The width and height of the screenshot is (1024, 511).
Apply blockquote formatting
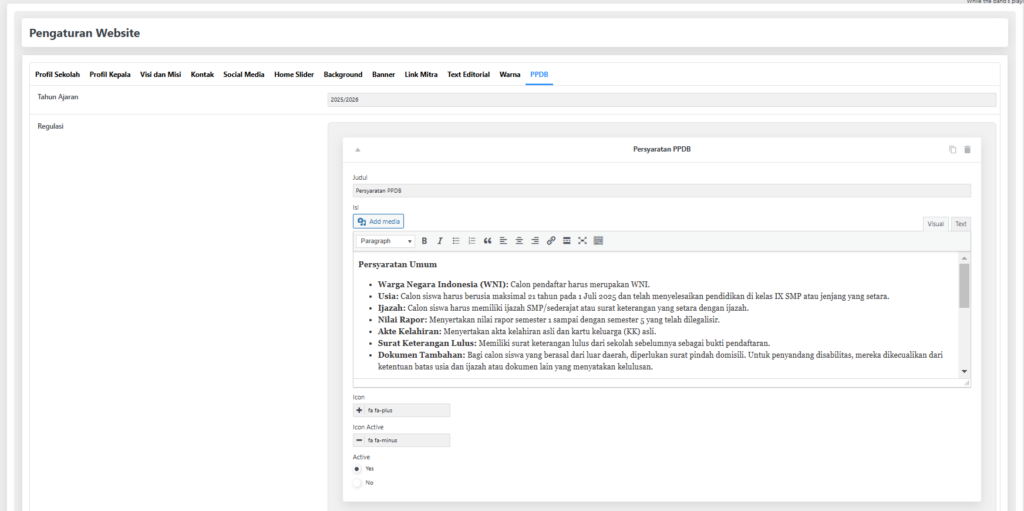[488, 241]
